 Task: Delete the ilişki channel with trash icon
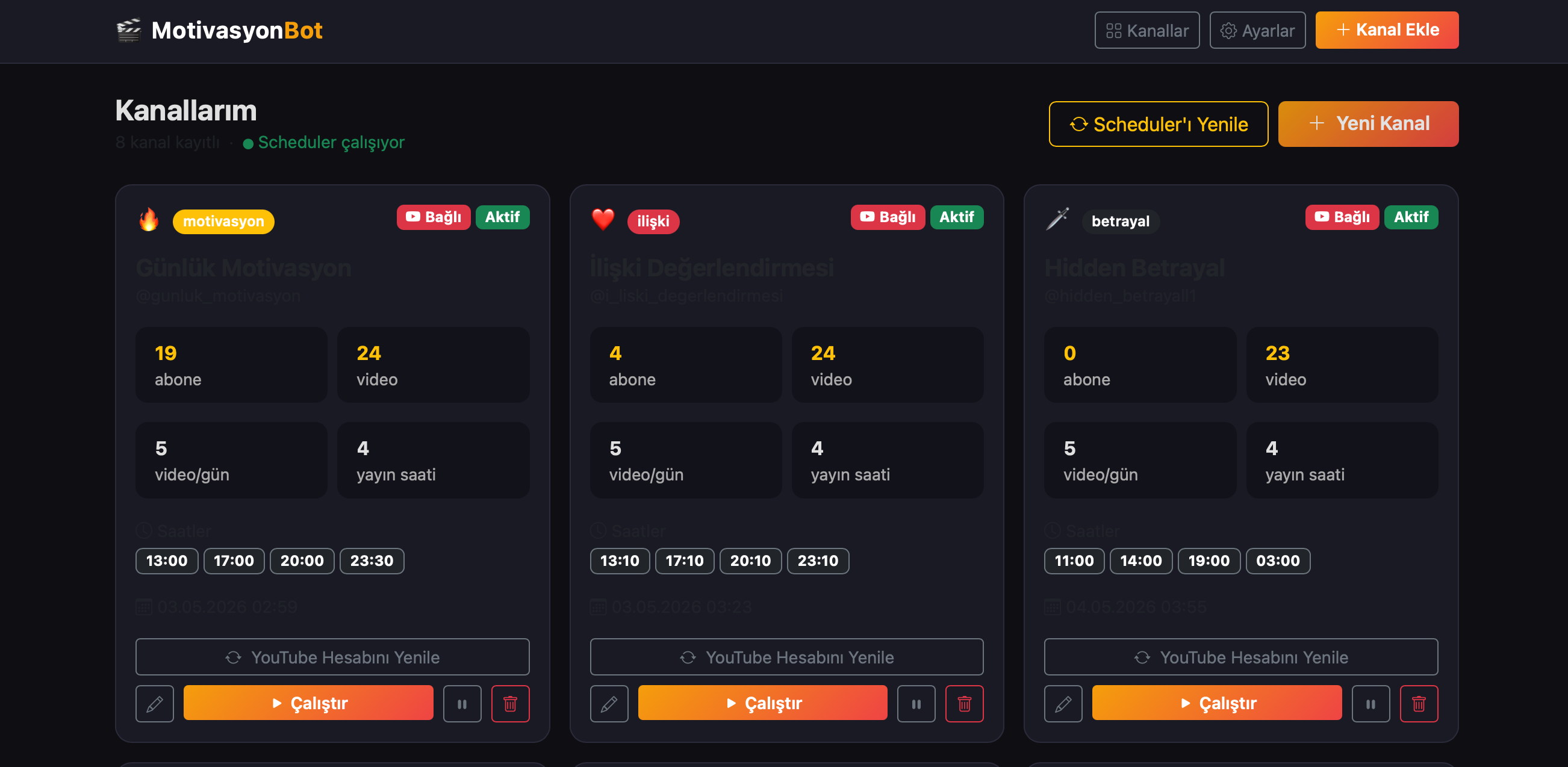pos(964,704)
